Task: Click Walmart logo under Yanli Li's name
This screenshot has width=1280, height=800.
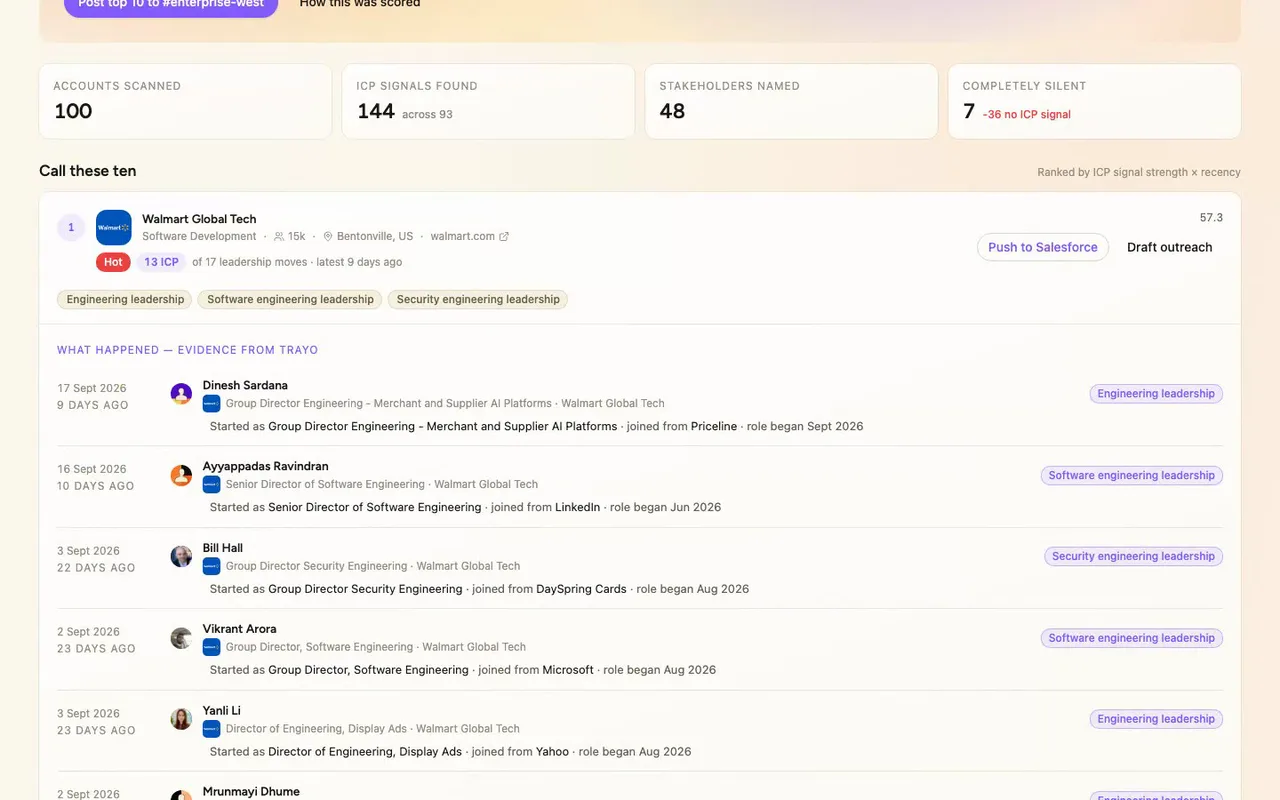Action: coord(211,729)
